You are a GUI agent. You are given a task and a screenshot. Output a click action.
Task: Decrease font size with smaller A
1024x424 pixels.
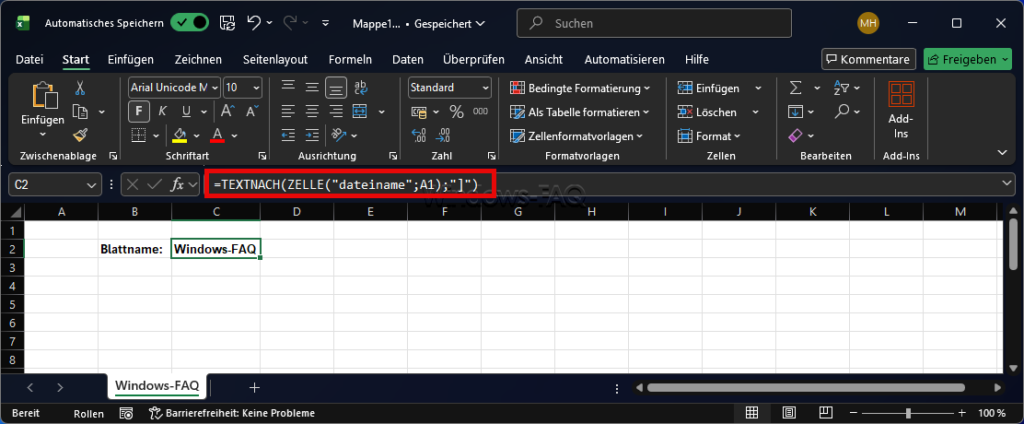pyautogui.click(x=252, y=111)
